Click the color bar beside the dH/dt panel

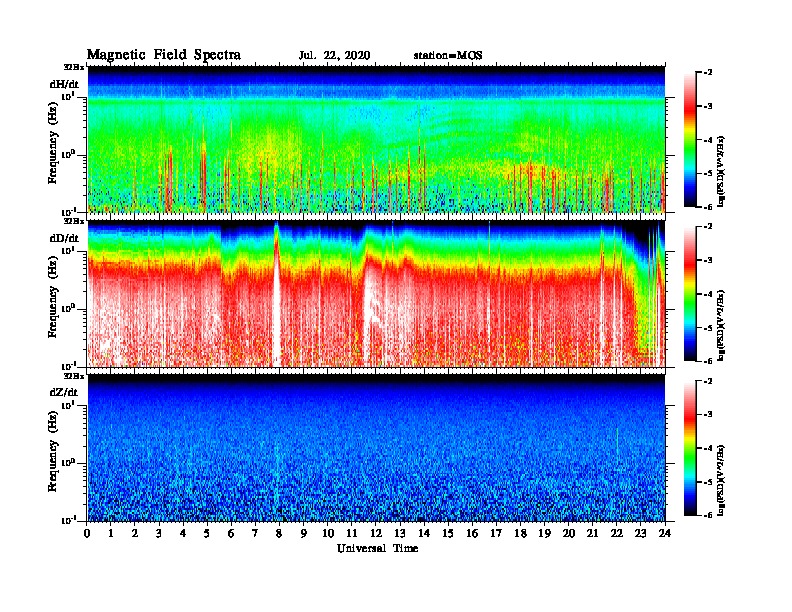pyautogui.click(x=690, y=139)
